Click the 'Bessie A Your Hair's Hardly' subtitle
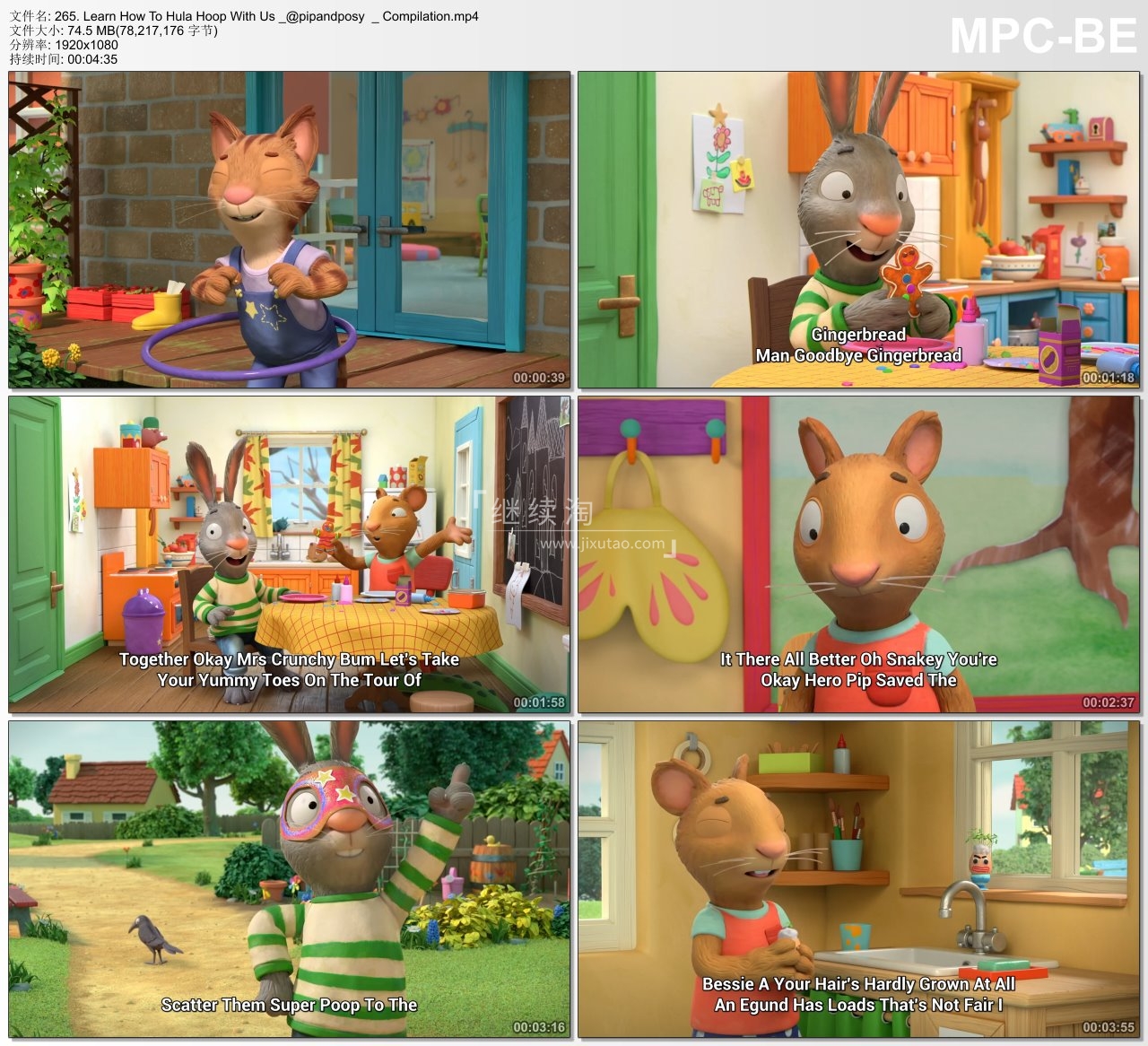The height and width of the screenshot is (1046, 1148). tap(858, 984)
